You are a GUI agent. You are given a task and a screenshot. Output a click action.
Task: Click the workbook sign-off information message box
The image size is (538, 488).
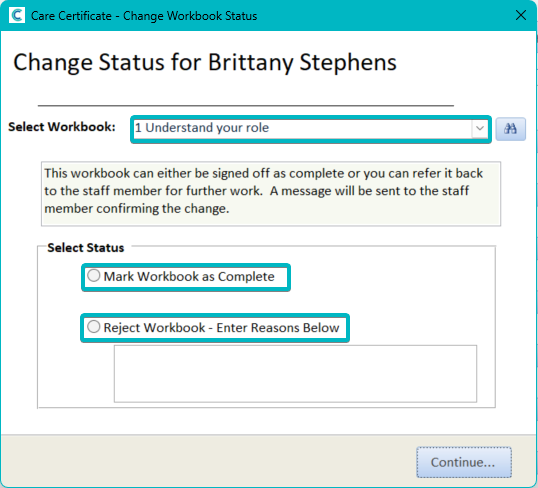pyautogui.click(x=271, y=194)
